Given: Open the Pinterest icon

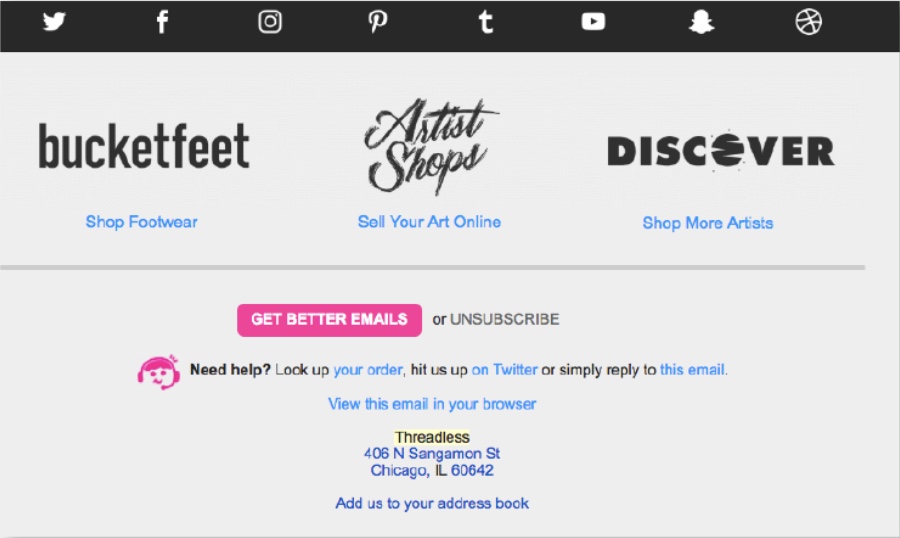Looking at the screenshot, I should pos(377,22).
